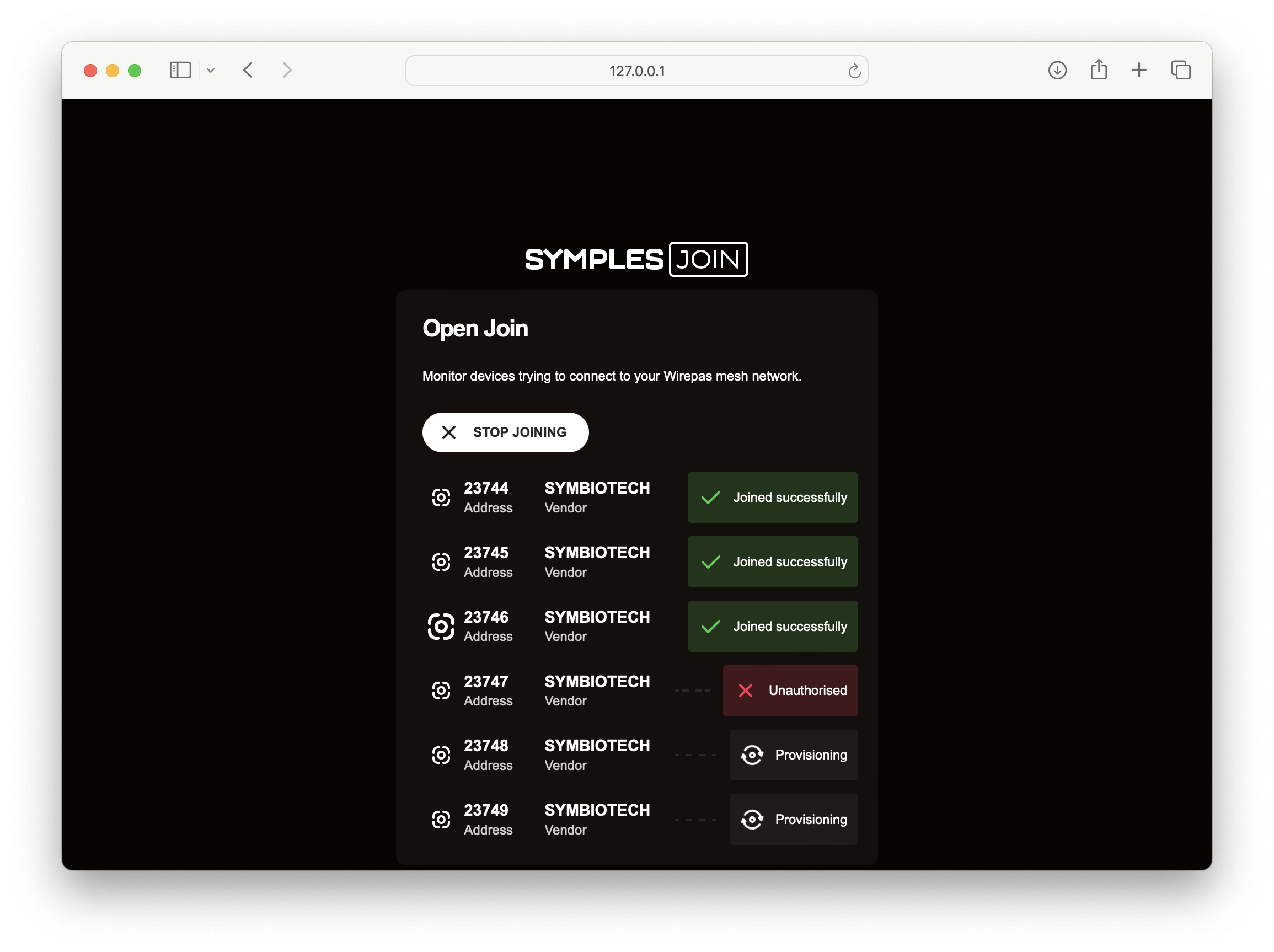
Task: Open a new browser tab
Action: coord(1139,69)
